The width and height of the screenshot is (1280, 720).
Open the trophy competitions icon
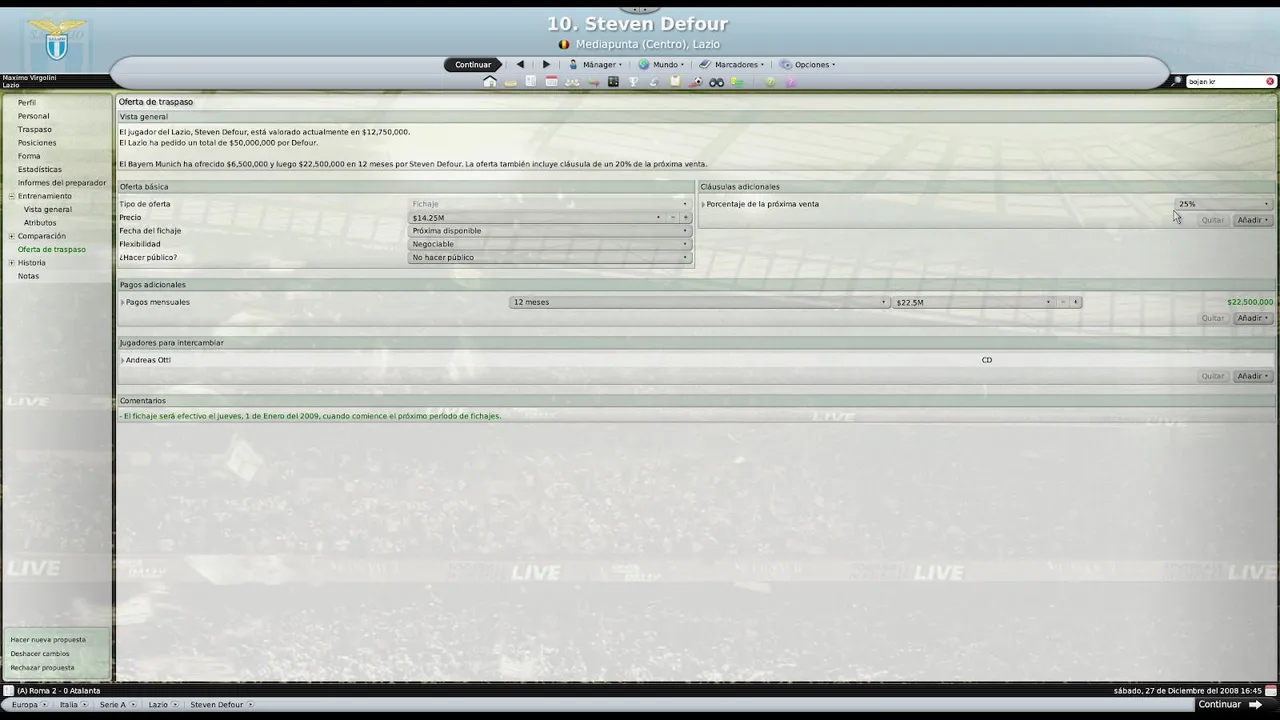(x=633, y=82)
